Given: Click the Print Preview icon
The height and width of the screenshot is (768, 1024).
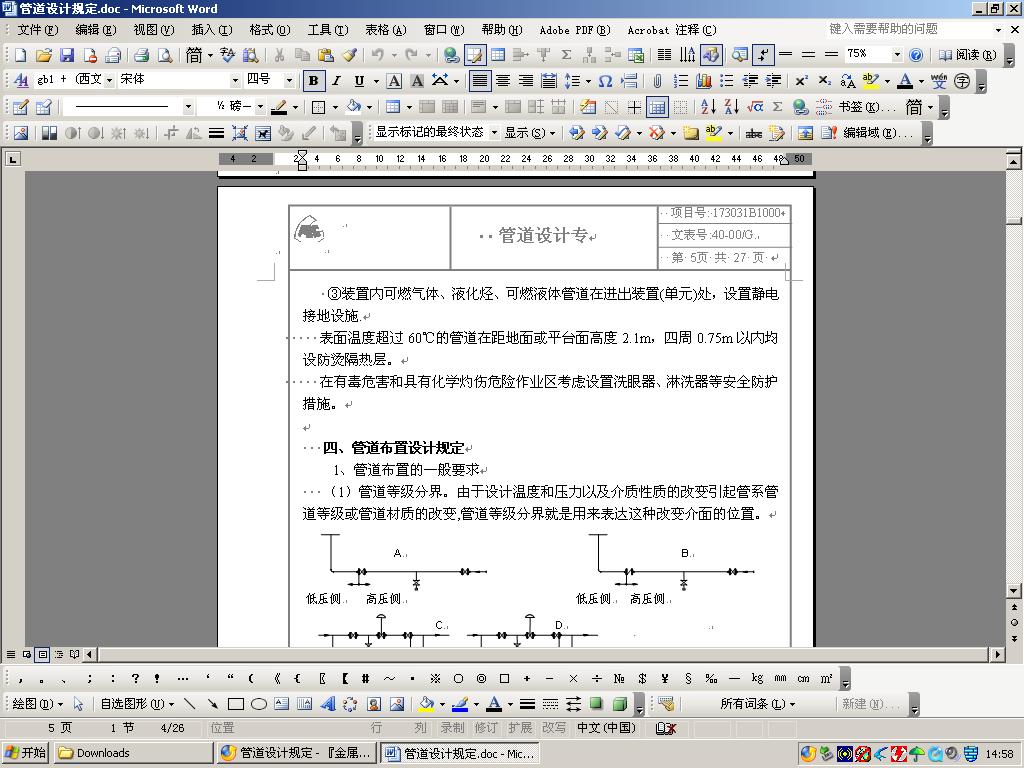Looking at the screenshot, I should pos(165,56).
